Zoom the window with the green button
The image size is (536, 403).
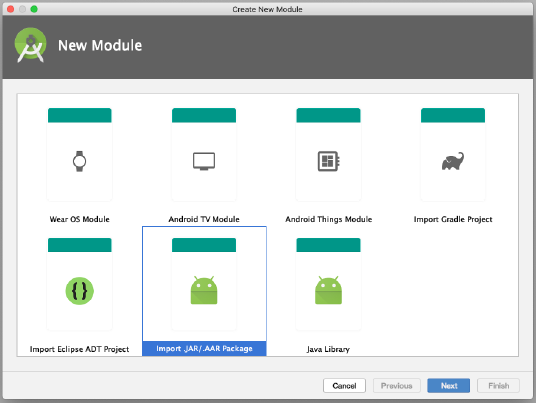(34, 9)
